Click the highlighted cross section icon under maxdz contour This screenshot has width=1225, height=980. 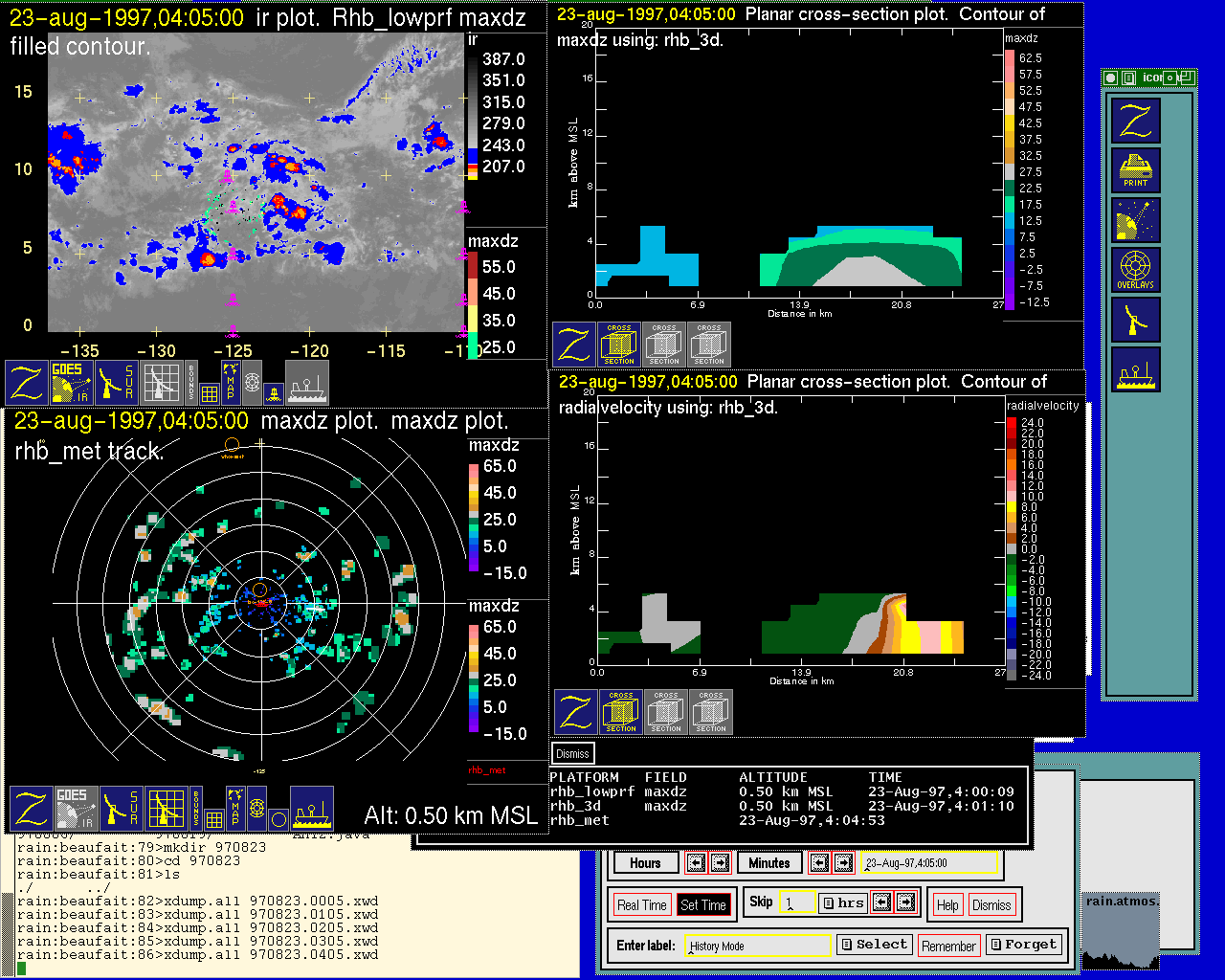(x=619, y=345)
